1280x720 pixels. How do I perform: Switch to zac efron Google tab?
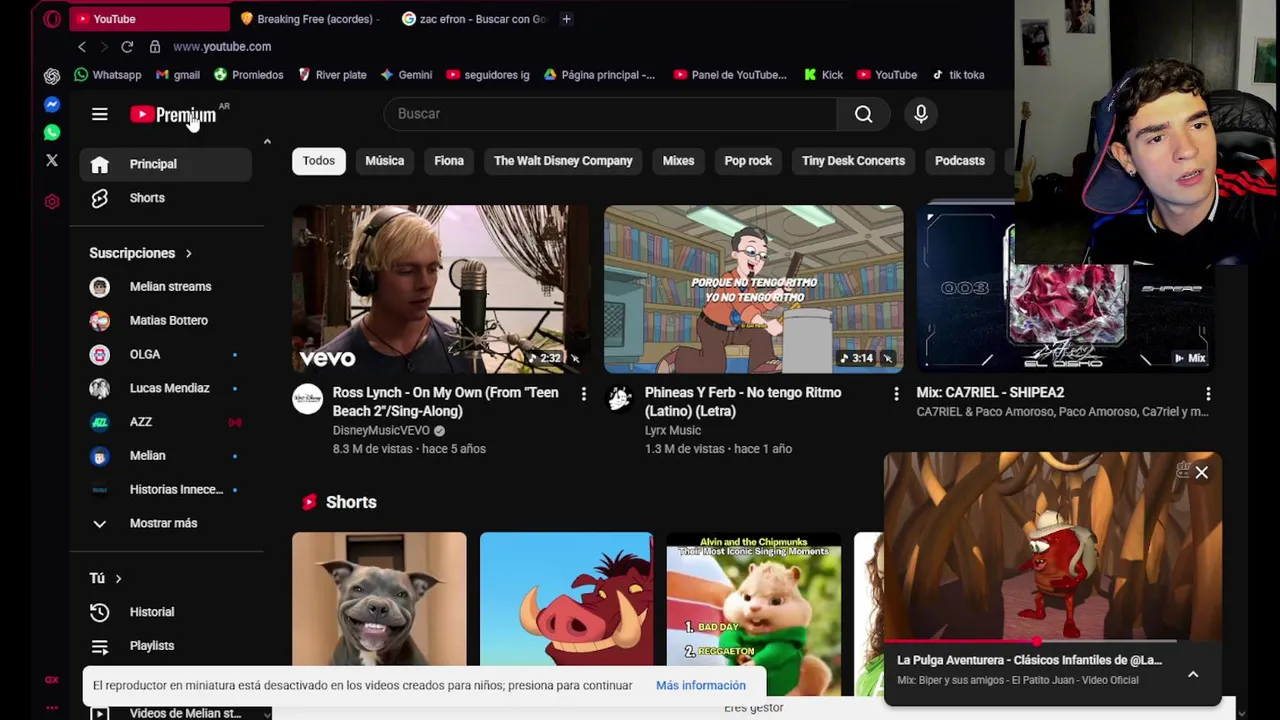(x=475, y=19)
